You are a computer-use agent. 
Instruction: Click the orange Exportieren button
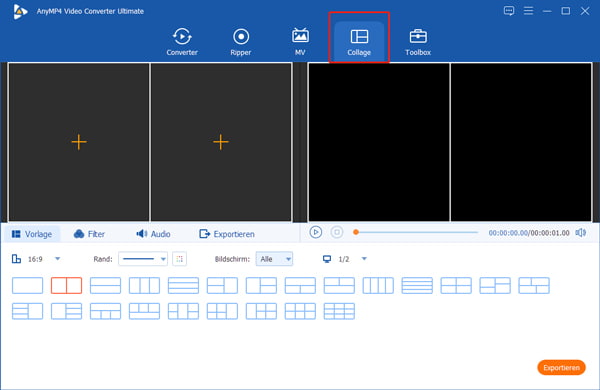click(561, 368)
